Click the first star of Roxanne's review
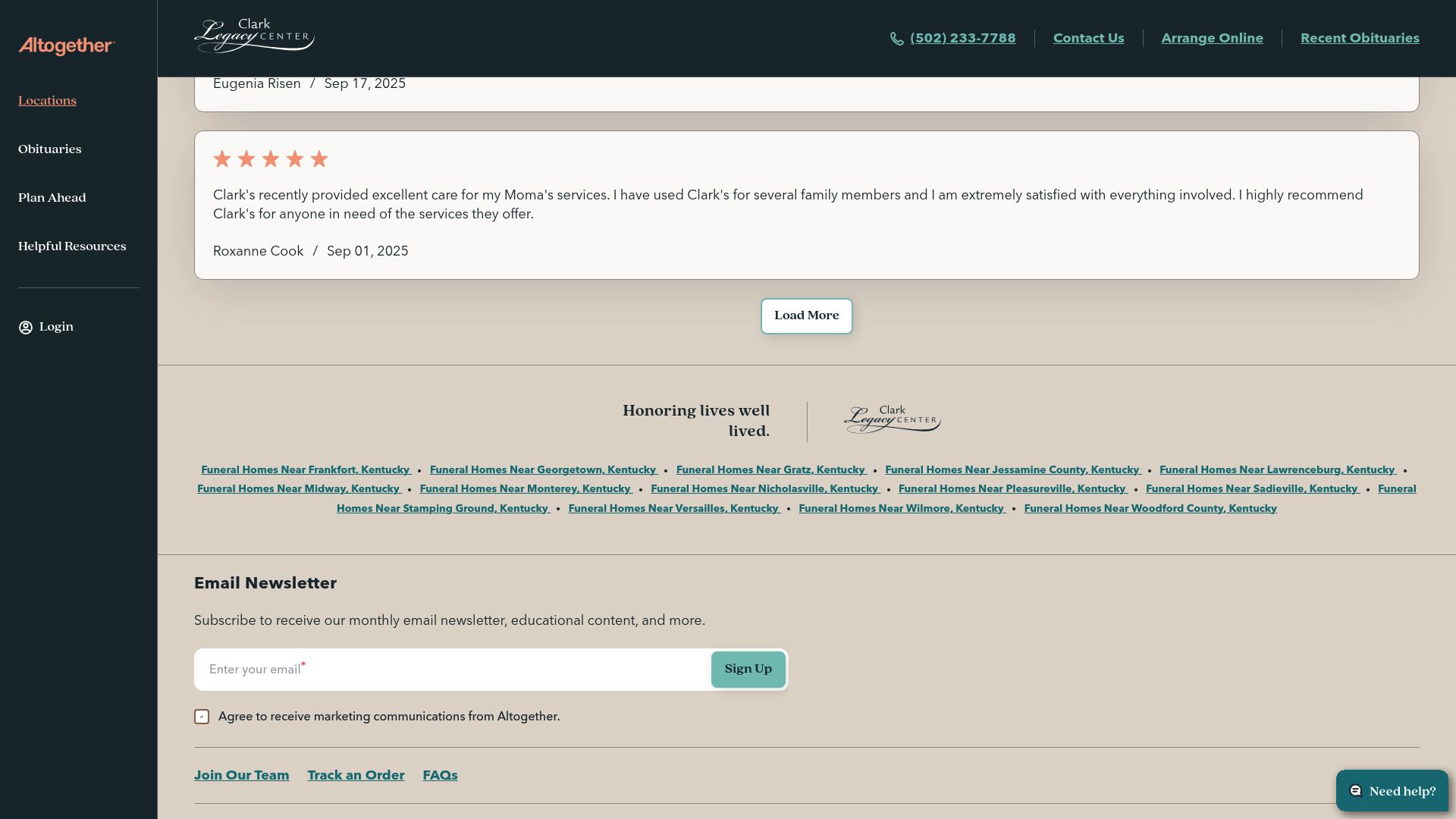 coord(222,159)
